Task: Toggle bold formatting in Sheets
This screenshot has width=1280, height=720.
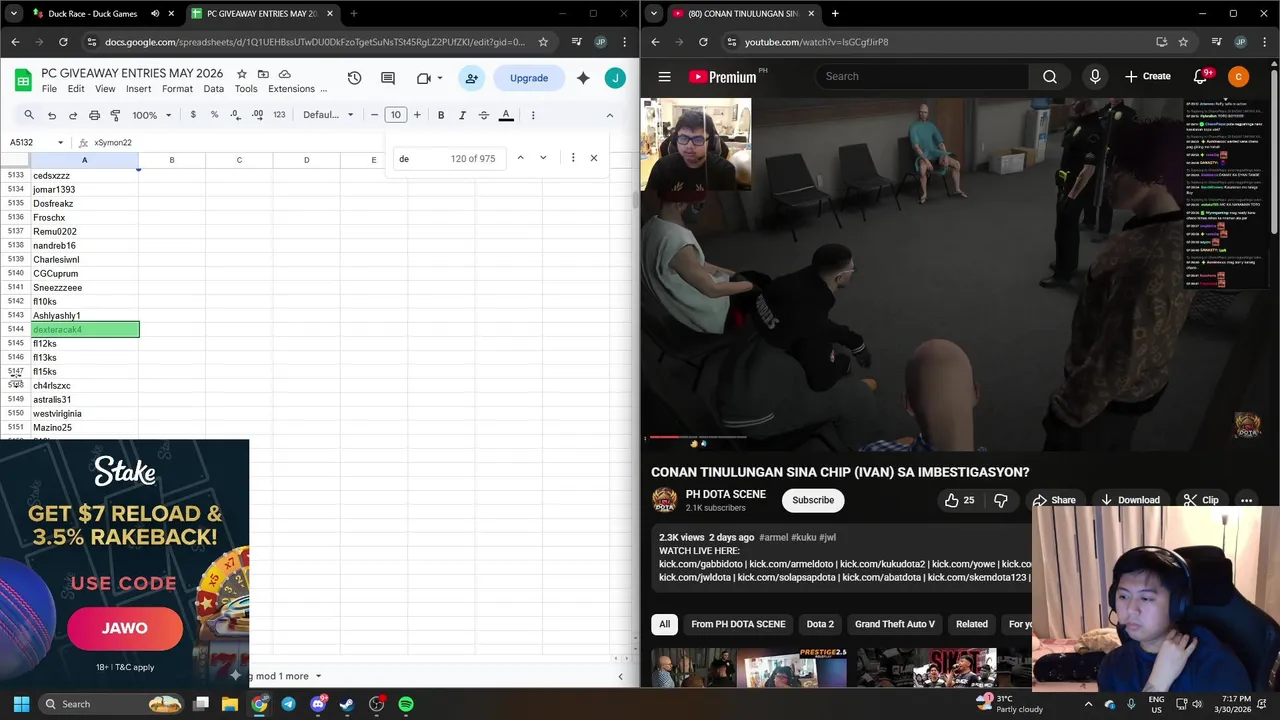Action: (x=441, y=115)
